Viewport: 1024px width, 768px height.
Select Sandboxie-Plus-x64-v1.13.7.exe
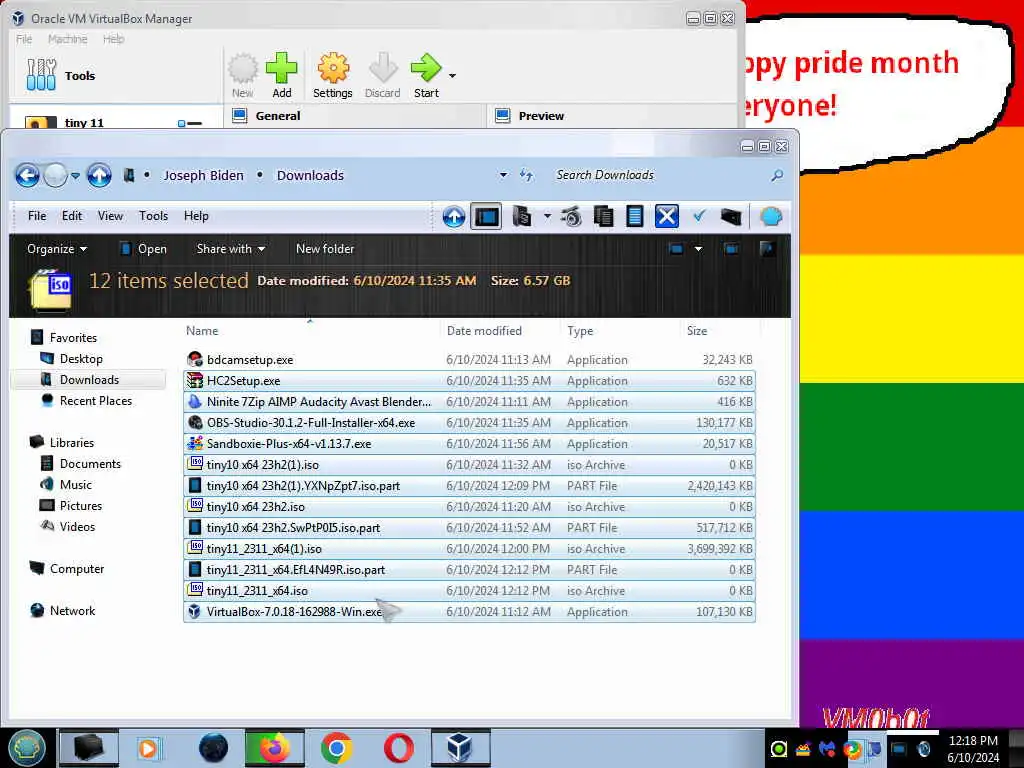(469, 443)
